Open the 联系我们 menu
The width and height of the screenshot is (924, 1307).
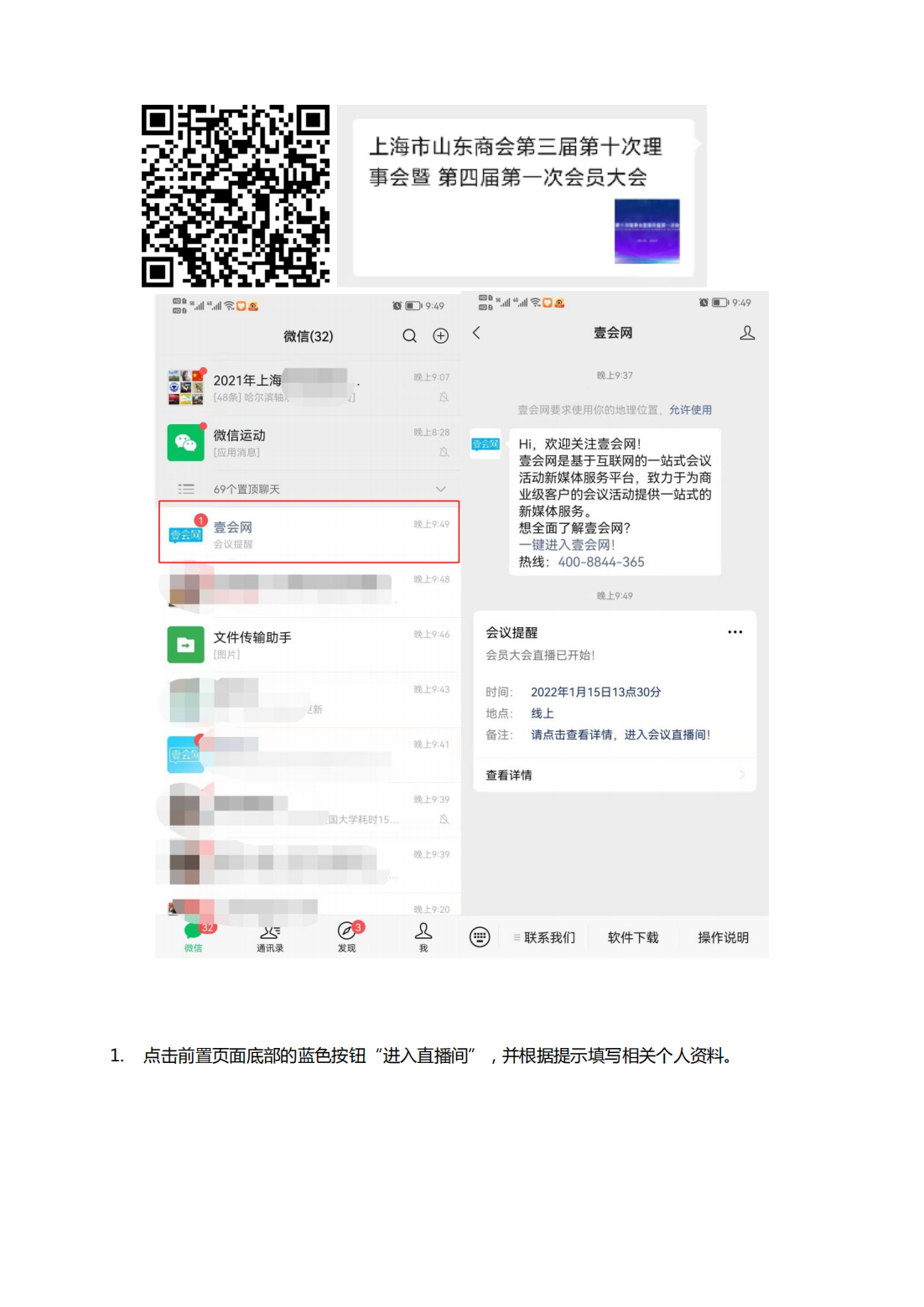click(x=544, y=937)
